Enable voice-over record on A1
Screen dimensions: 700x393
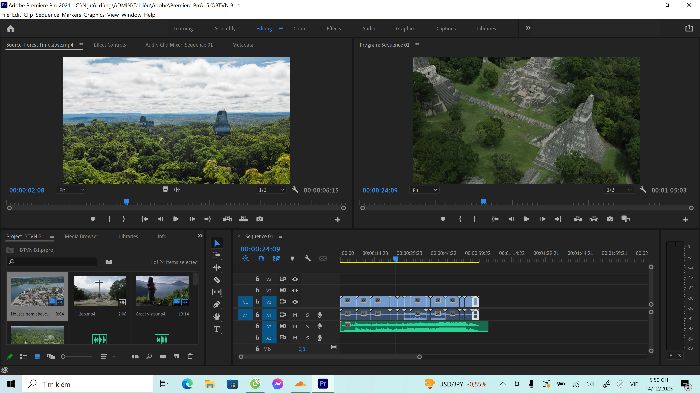click(x=320, y=315)
